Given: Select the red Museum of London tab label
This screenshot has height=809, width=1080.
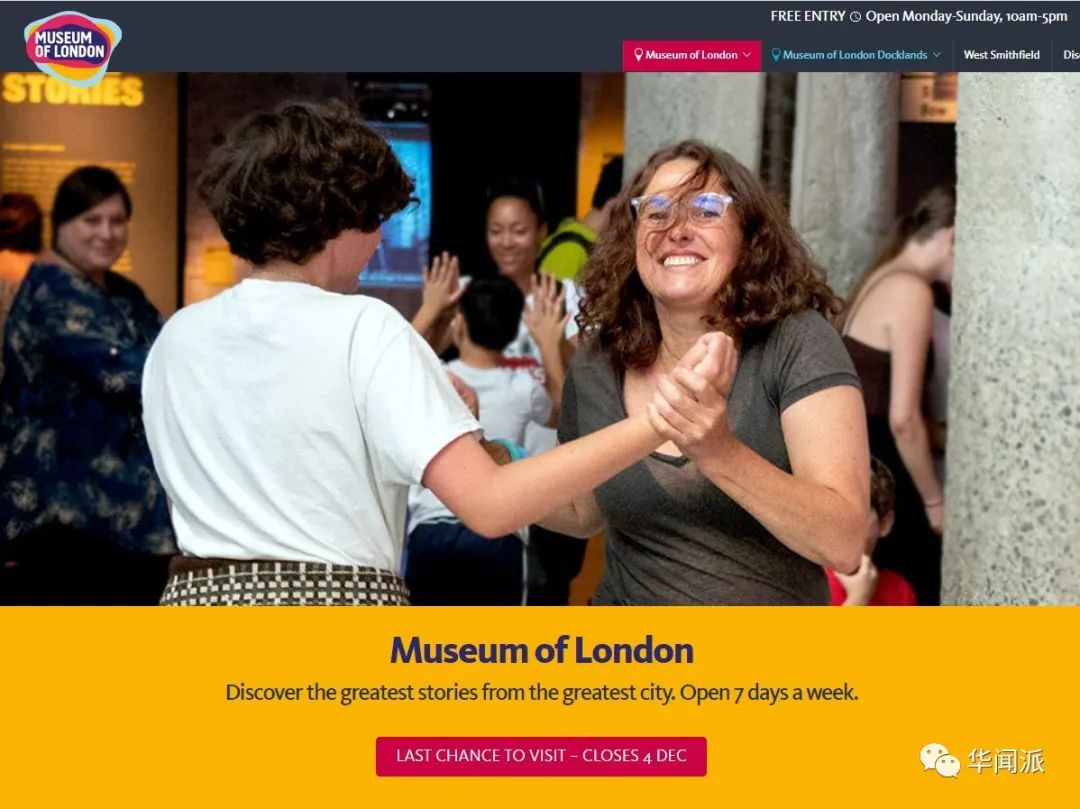Looking at the screenshot, I should pyautogui.click(x=692, y=54).
